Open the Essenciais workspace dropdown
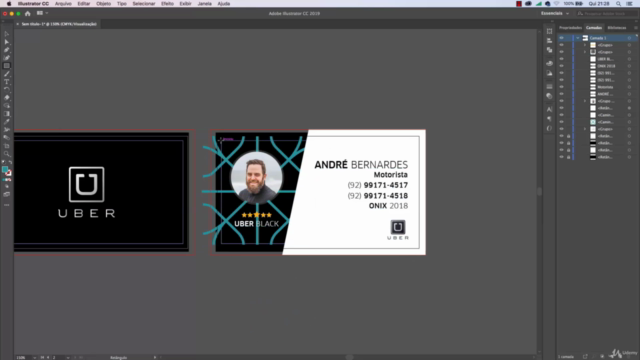The height and width of the screenshot is (360, 640). [555, 13]
